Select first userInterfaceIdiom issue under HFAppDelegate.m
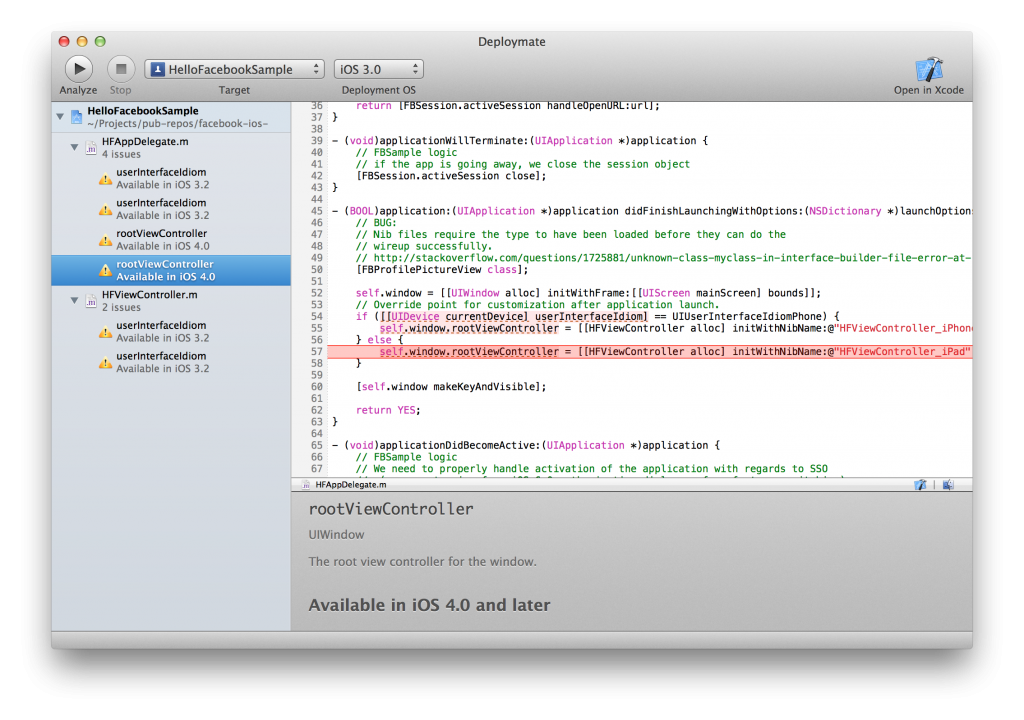This screenshot has height=720, width=1024. click(x=171, y=178)
